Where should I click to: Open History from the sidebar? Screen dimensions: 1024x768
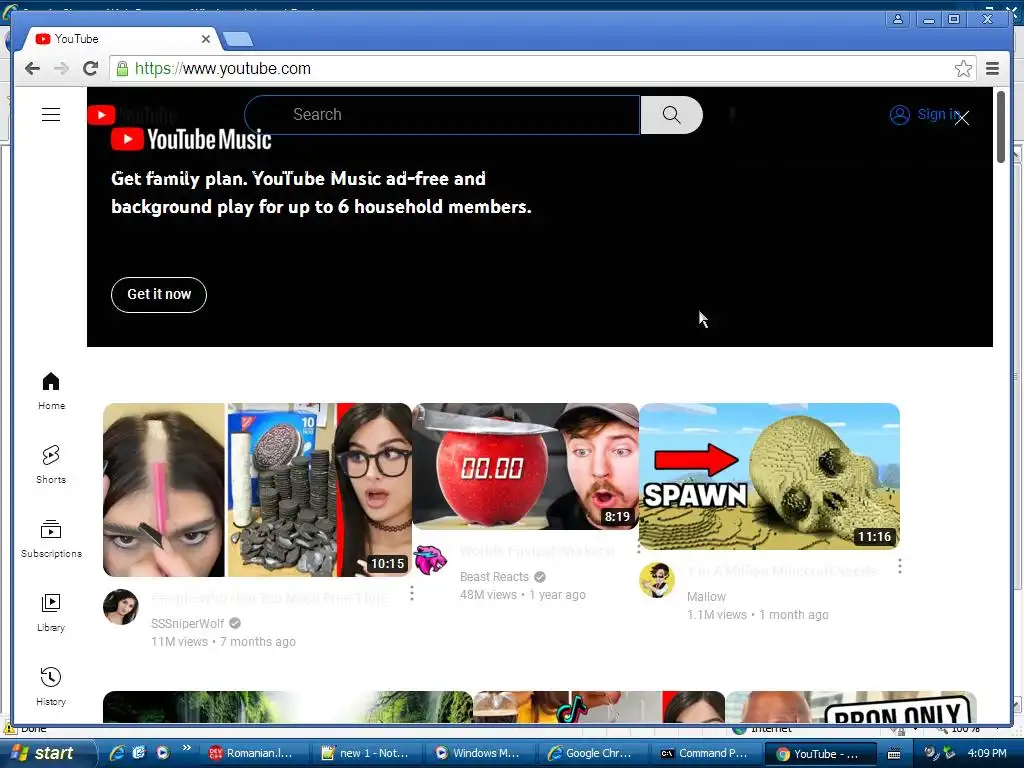pos(51,686)
